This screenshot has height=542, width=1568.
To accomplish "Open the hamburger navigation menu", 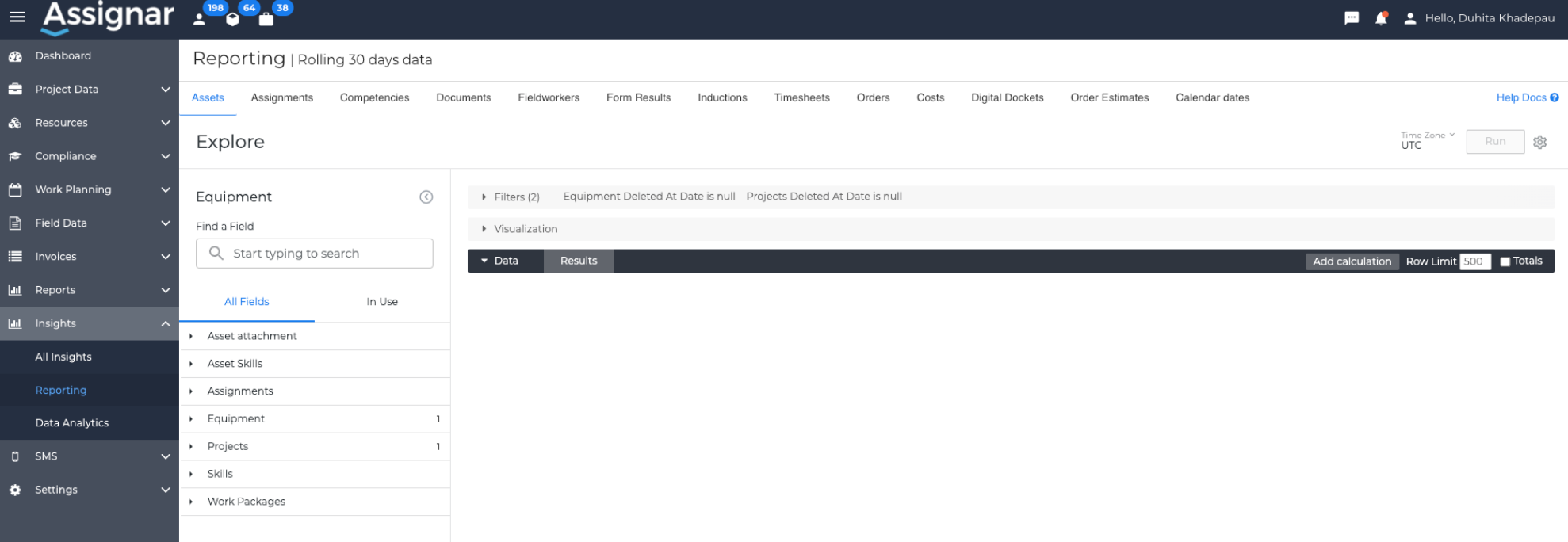I will point(17,17).
